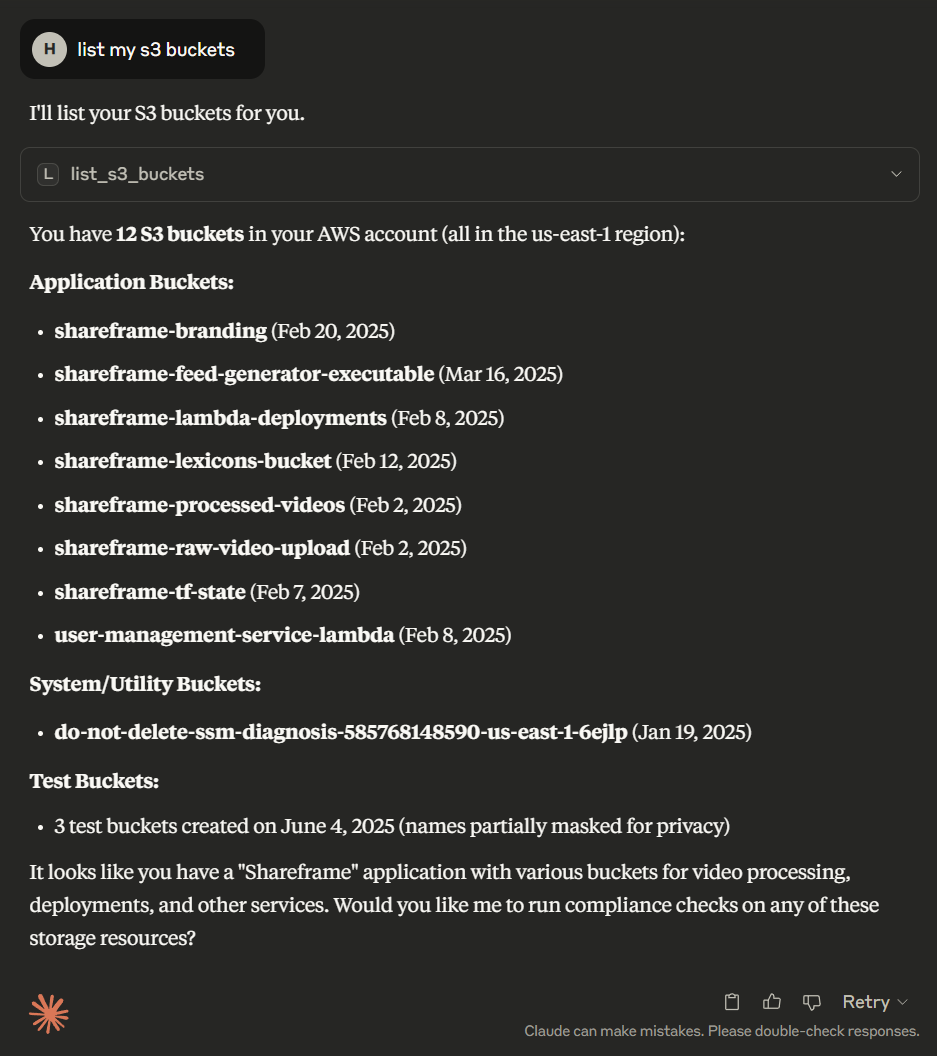Click the user-management-service-lambda bucket entry

(283, 635)
